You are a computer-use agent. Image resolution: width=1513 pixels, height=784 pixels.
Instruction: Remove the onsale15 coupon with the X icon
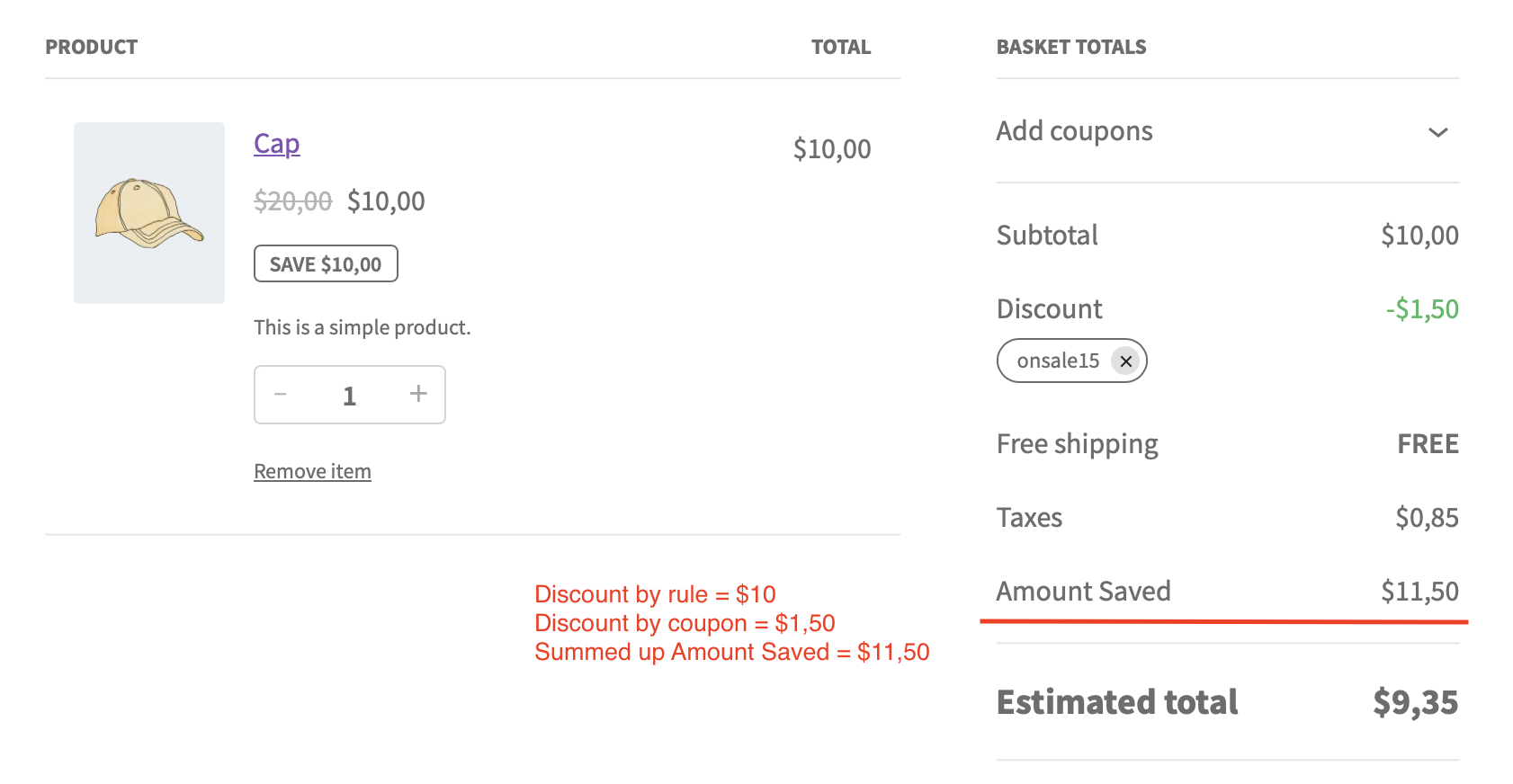click(1125, 361)
